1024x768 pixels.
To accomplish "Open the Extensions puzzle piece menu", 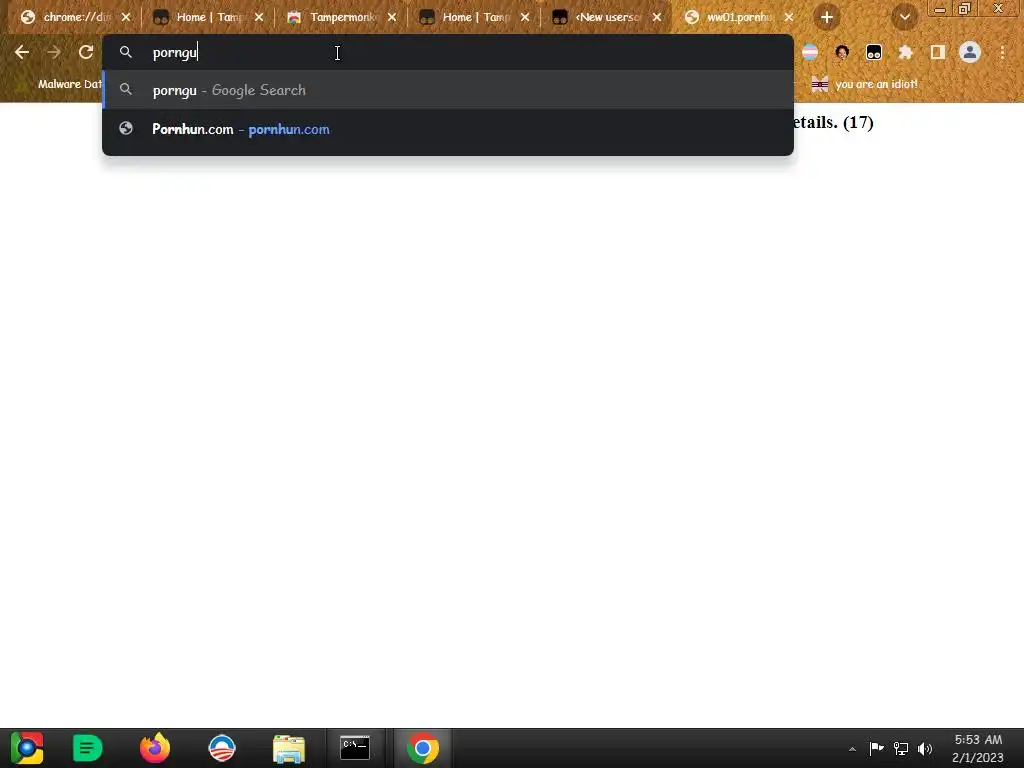I will coord(906,52).
